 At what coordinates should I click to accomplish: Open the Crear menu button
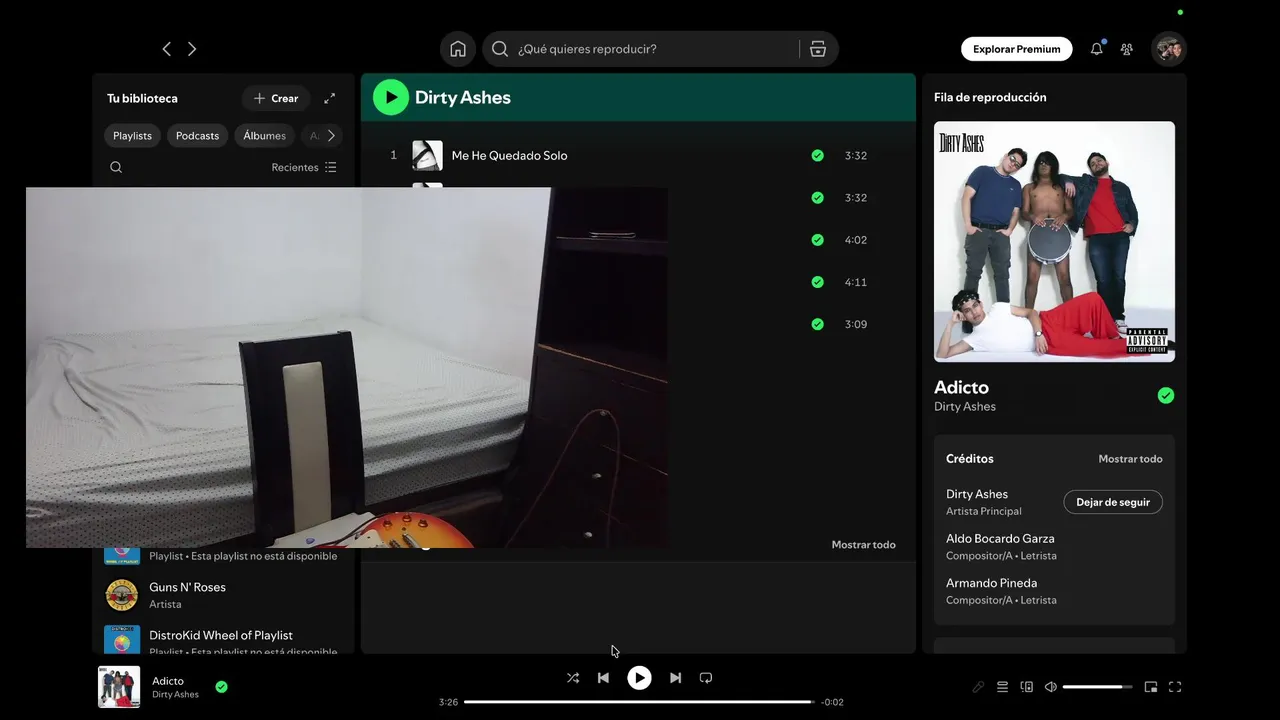(x=276, y=98)
